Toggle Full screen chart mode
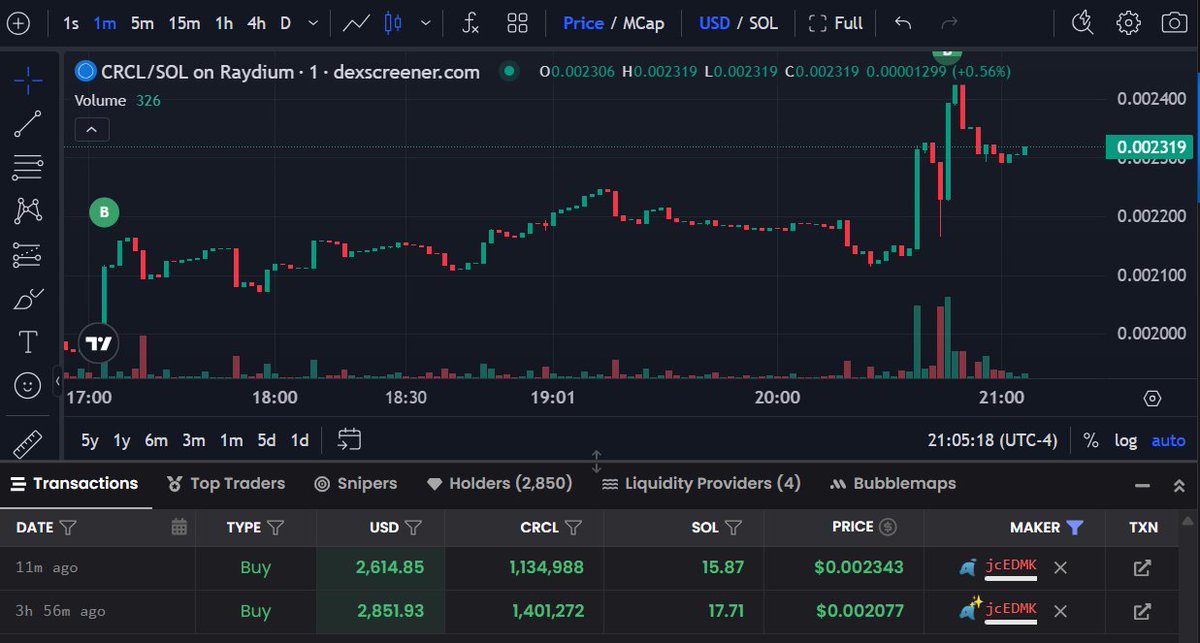Screen dimensions: 1200x643 [x=835, y=23]
